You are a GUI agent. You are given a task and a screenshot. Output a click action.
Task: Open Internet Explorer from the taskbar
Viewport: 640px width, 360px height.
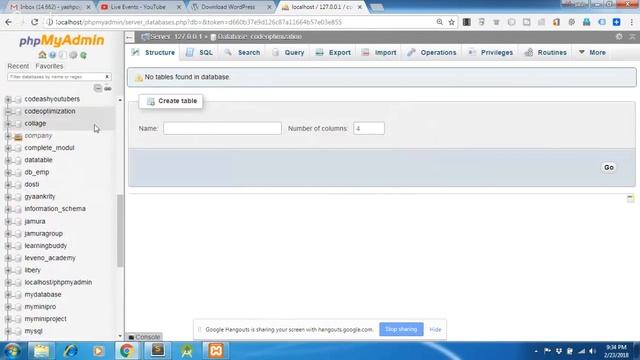pyautogui.click(x=71, y=351)
